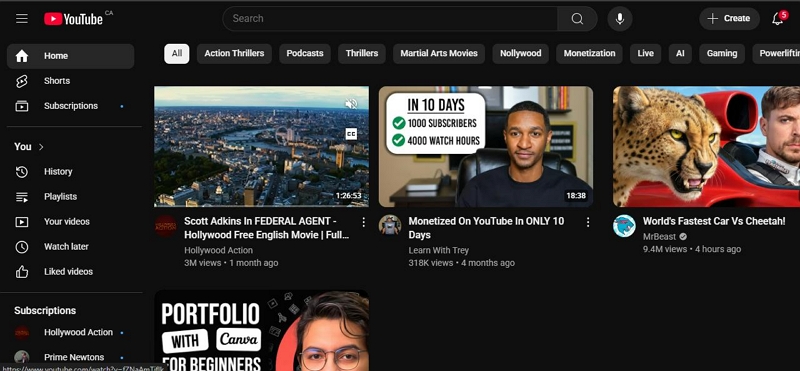Screen dimensions: 800x371
Task: Open the hamburger guide menu
Action: 21,19
